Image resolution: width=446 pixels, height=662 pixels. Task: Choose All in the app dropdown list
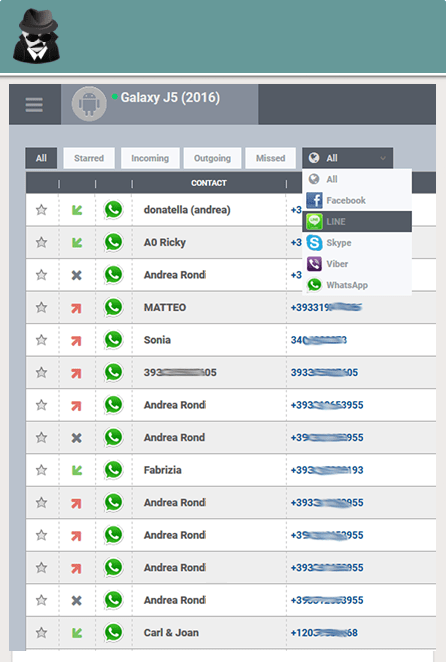click(357, 179)
